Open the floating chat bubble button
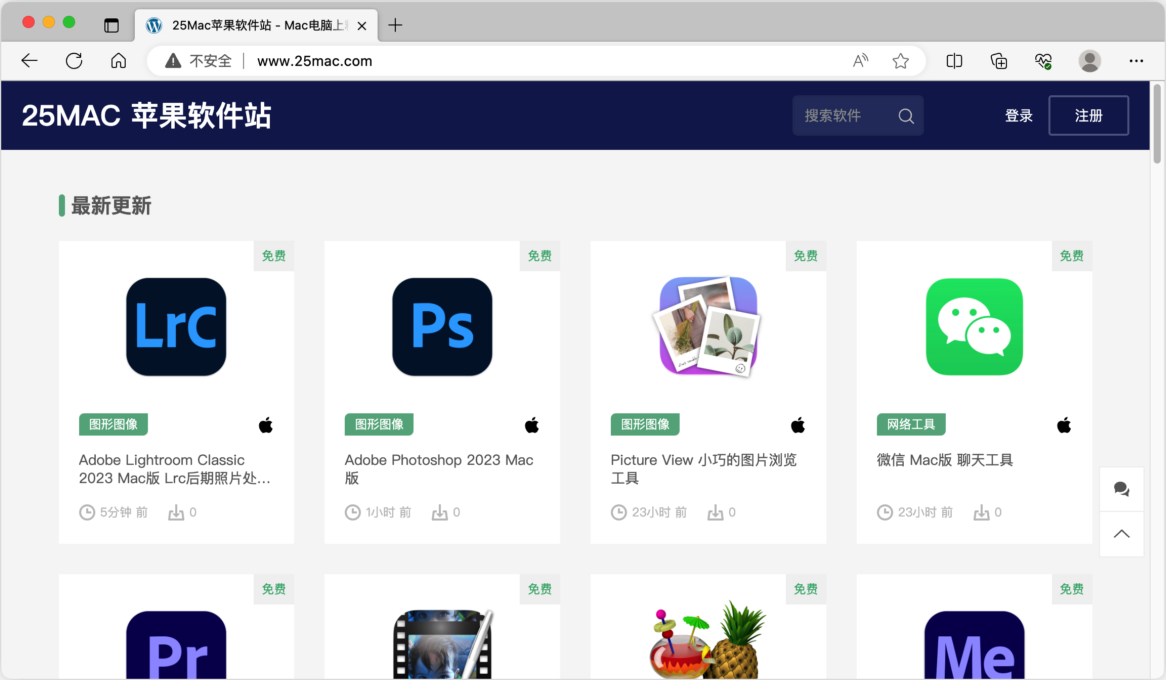The image size is (1166, 680). [x=1121, y=489]
